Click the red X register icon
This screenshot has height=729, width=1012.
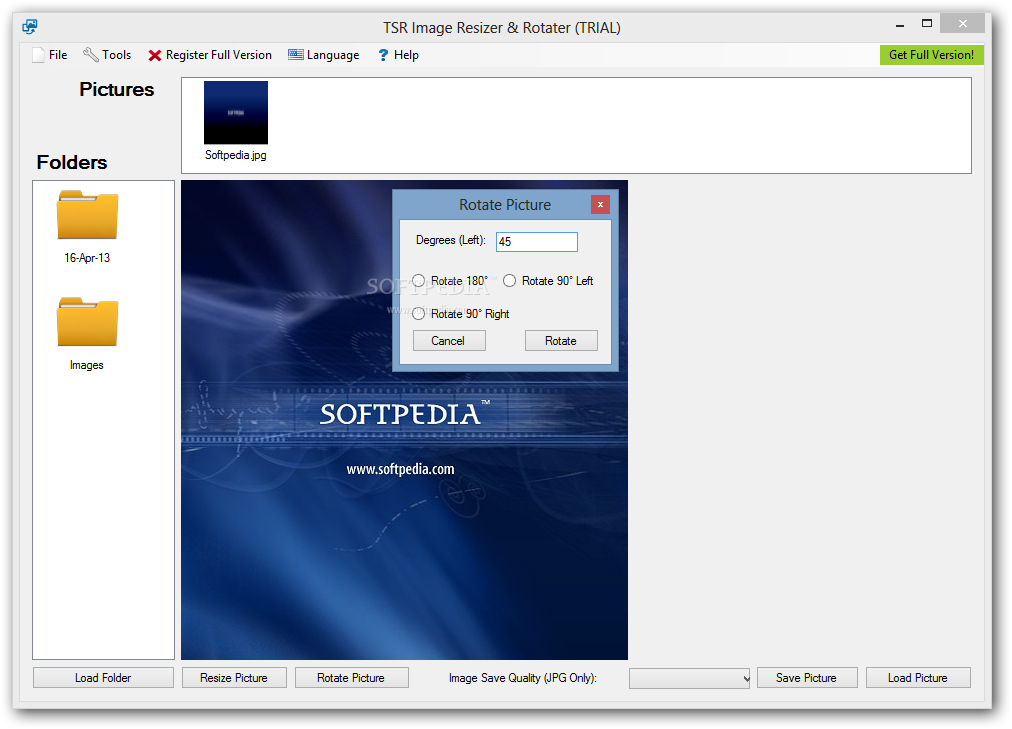click(x=154, y=55)
